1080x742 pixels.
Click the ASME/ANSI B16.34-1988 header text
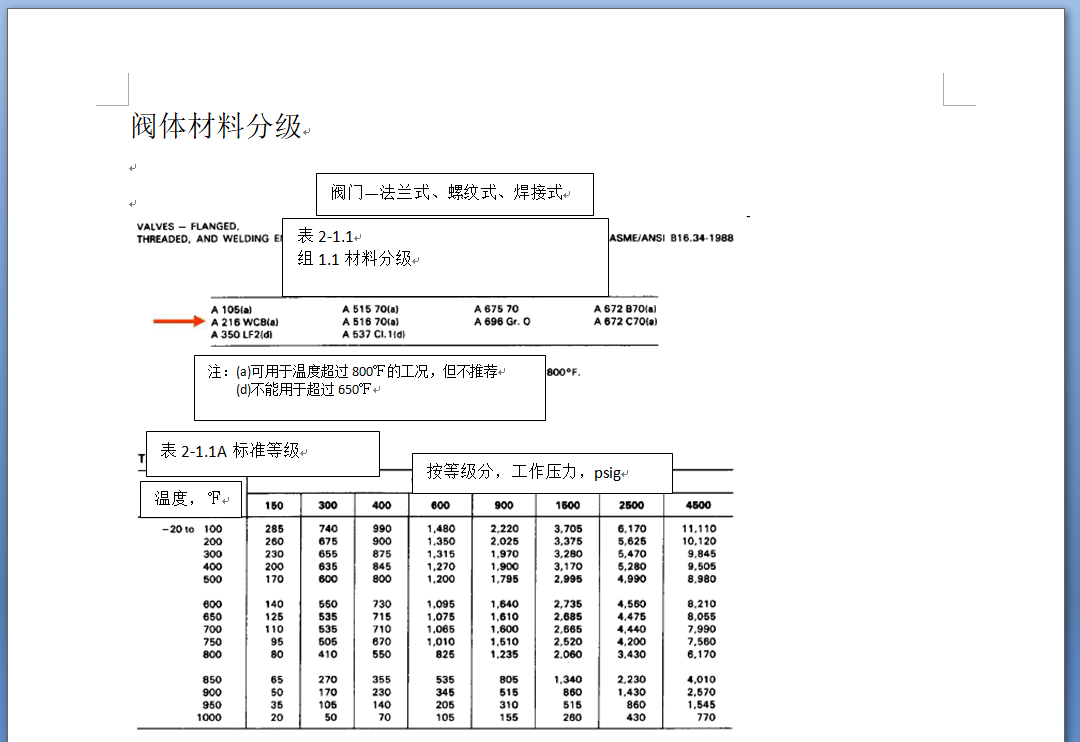[x=672, y=238]
